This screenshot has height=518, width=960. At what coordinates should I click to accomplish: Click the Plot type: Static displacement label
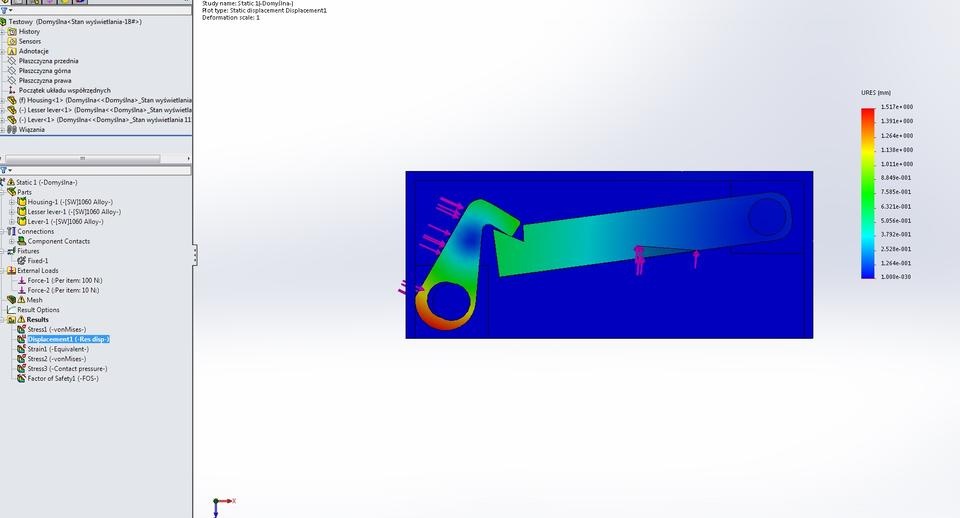point(264,10)
